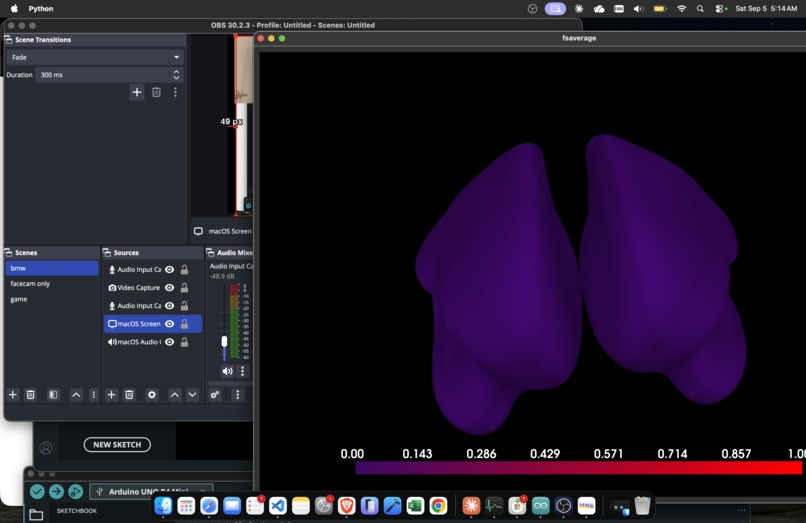Open Control Center in menu bar
This screenshot has width=806, height=523.
(x=720, y=9)
